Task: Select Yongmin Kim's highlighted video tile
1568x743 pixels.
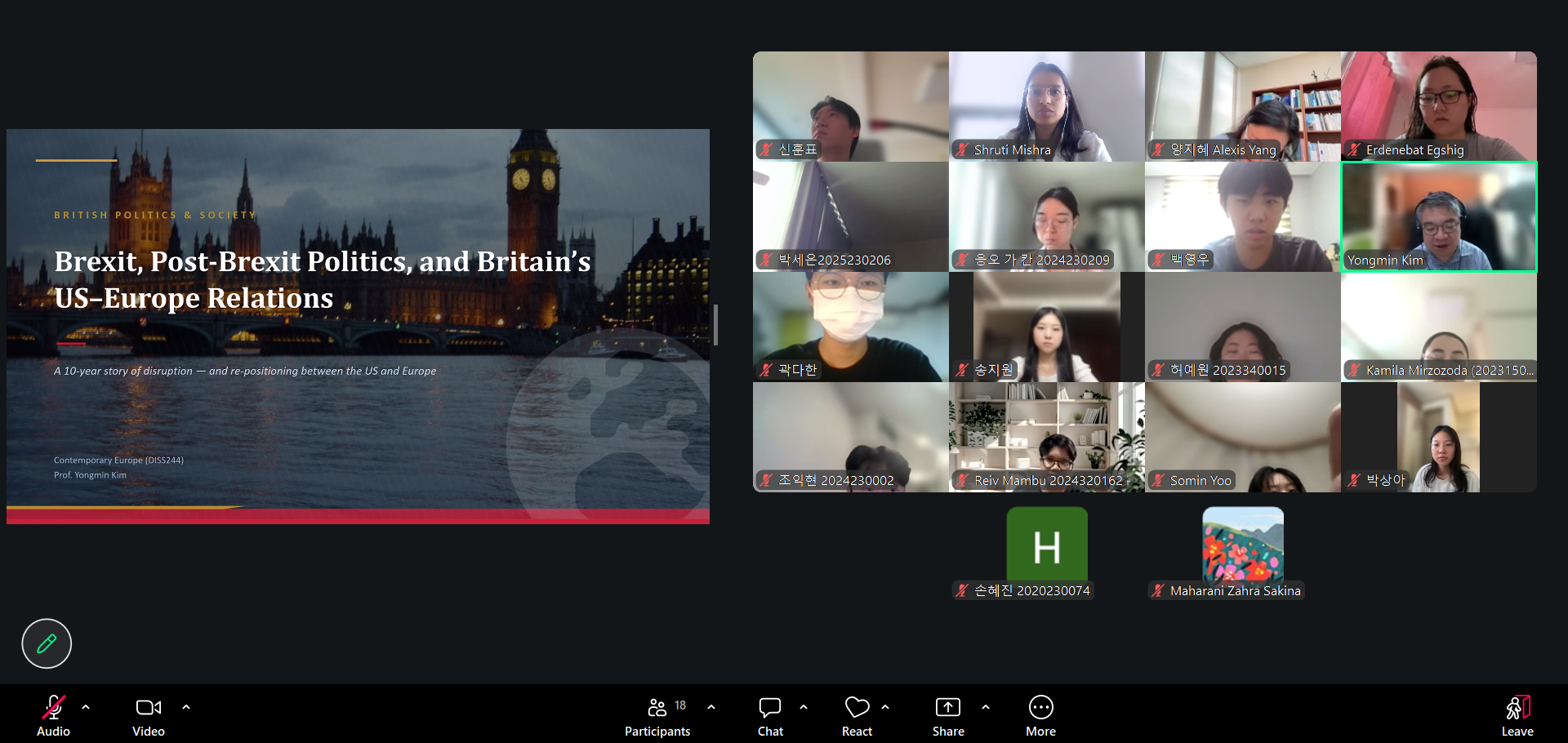Action: (x=1439, y=216)
